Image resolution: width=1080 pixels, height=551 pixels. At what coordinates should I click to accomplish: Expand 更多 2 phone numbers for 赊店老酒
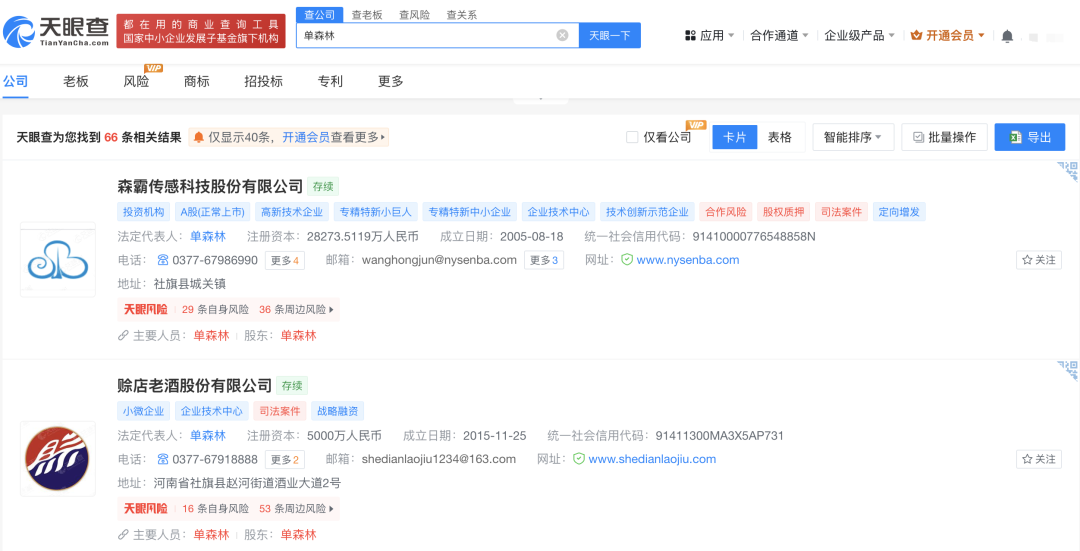[x=284, y=459]
